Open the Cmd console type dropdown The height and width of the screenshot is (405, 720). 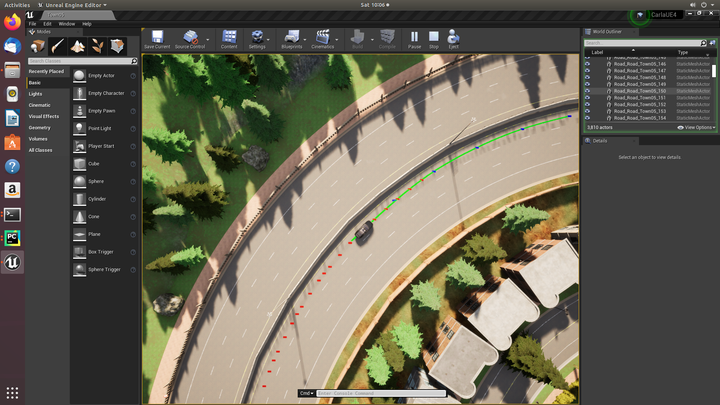click(x=306, y=394)
